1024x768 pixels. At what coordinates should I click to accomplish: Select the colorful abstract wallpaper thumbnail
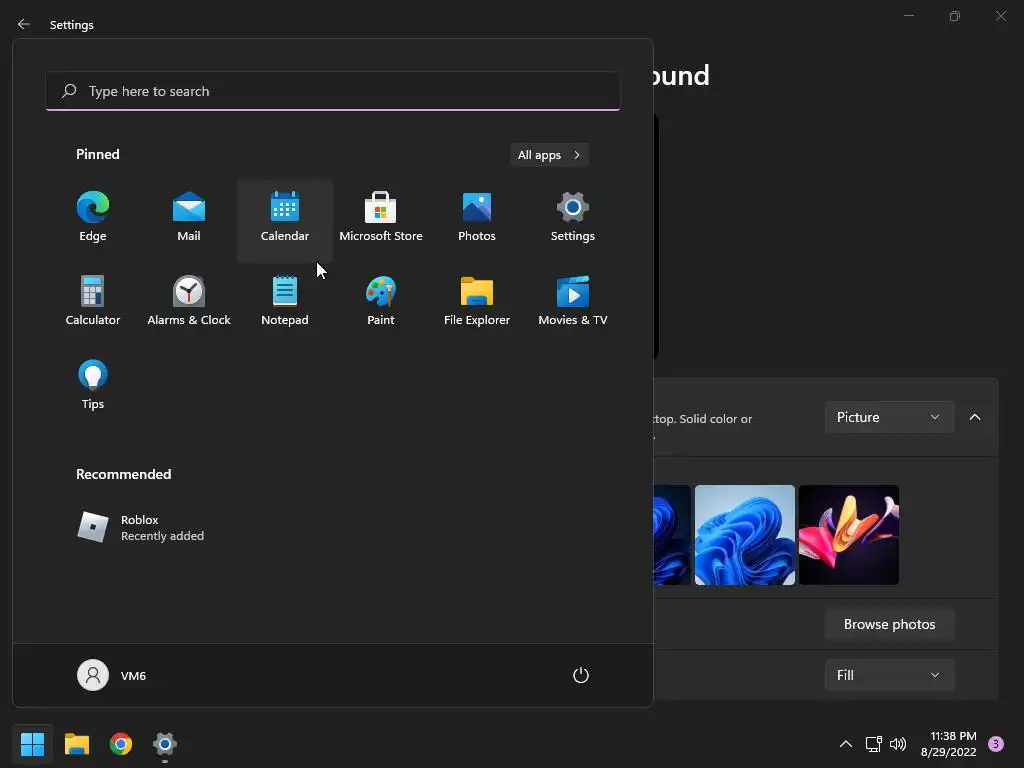coord(848,535)
